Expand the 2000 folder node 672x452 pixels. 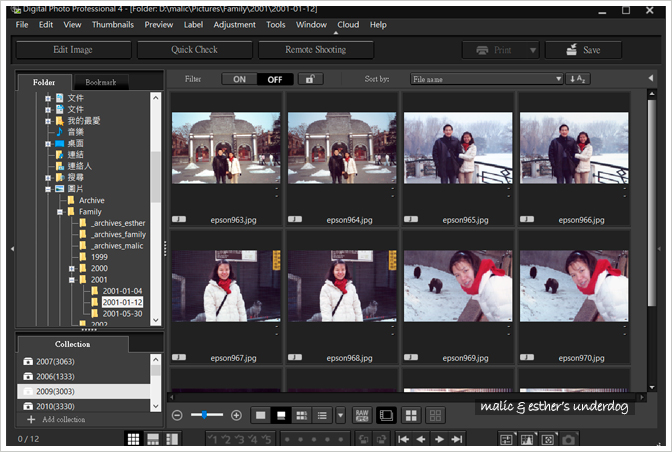pos(72,269)
